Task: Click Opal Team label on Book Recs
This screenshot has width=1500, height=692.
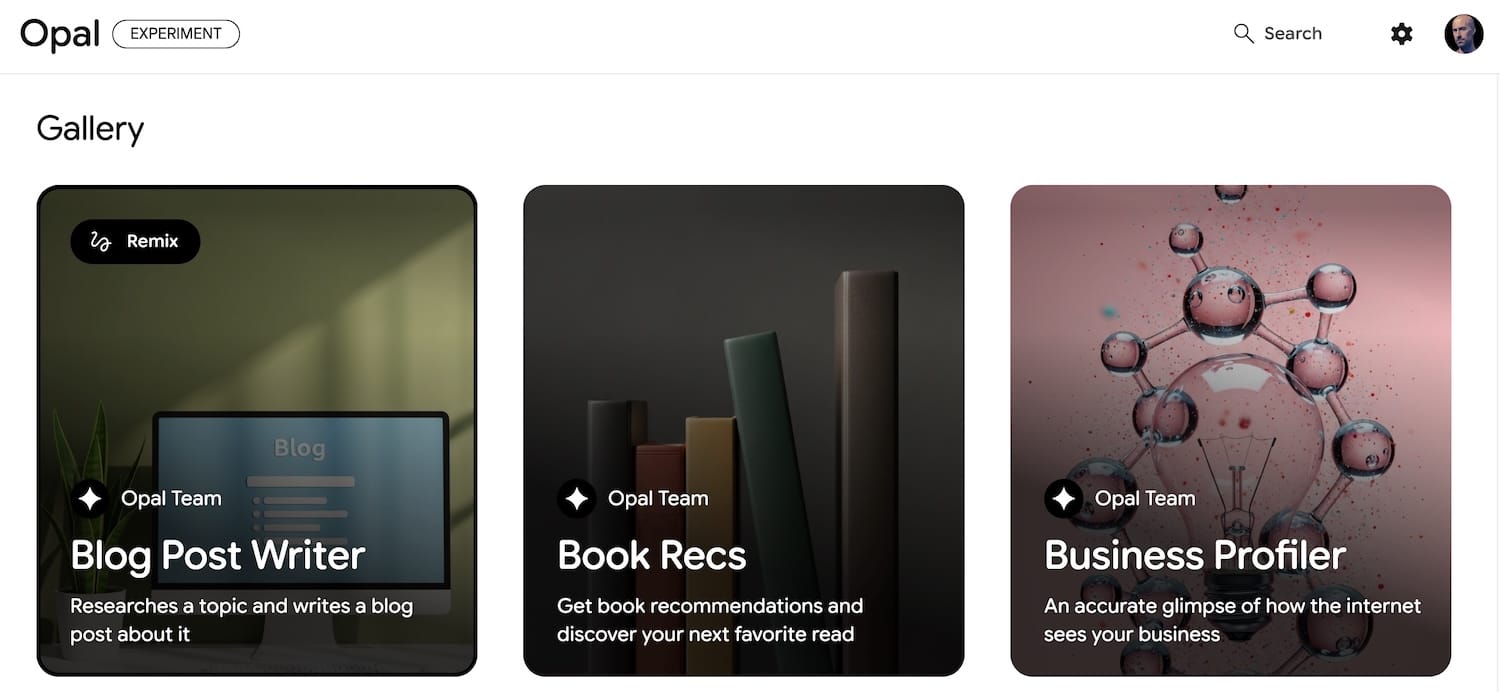Action: [658, 498]
